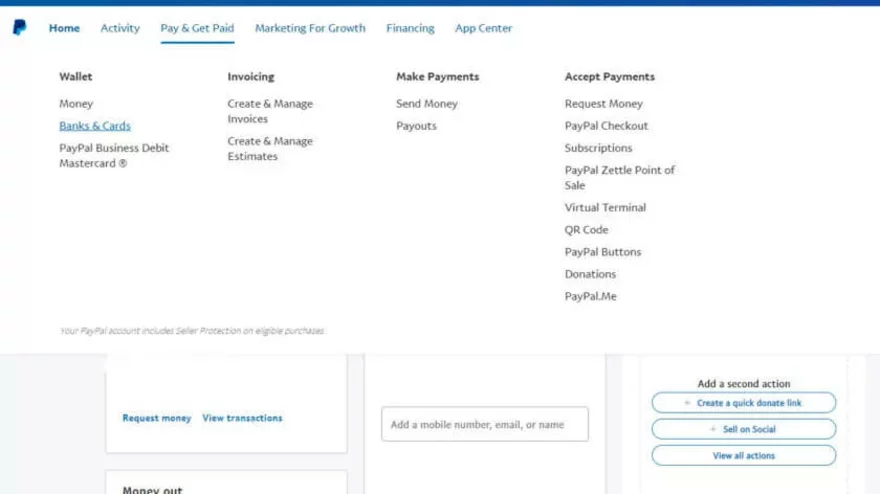Image resolution: width=880 pixels, height=494 pixels.
Task: Select the Pay & Get Paid tab
Action: pyautogui.click(x=197, y=28)
